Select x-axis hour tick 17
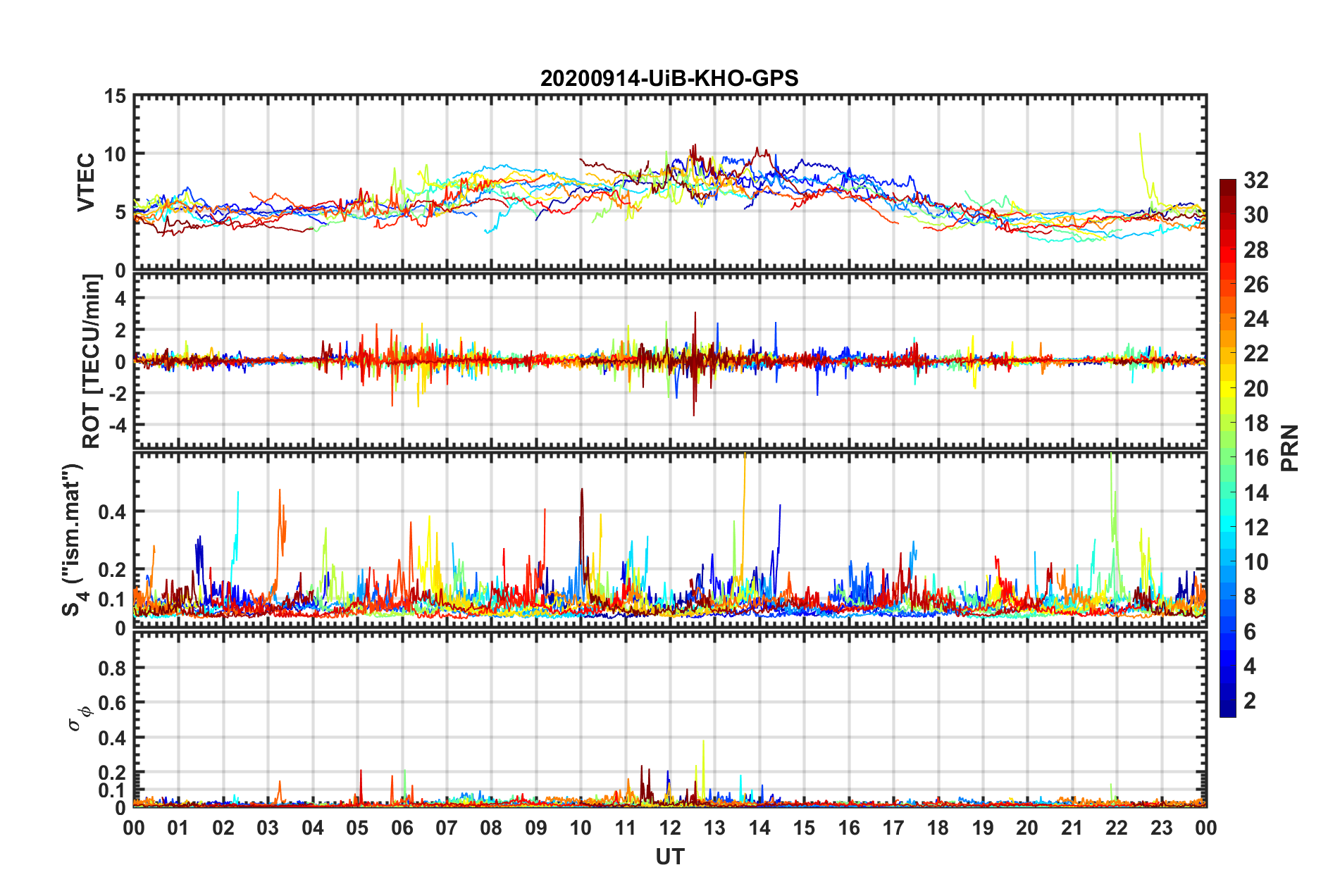Viewport: 1340px width, 896px height. [893, 828]
